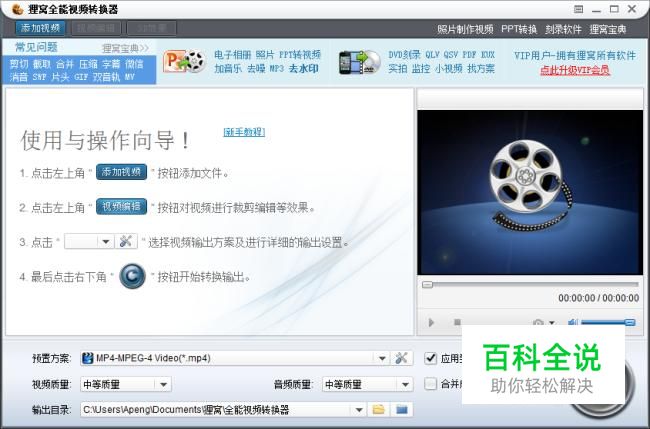650x429 pixels.
Task: Click the wrench icon in guide step 3
Action: (x=126, y=241)
